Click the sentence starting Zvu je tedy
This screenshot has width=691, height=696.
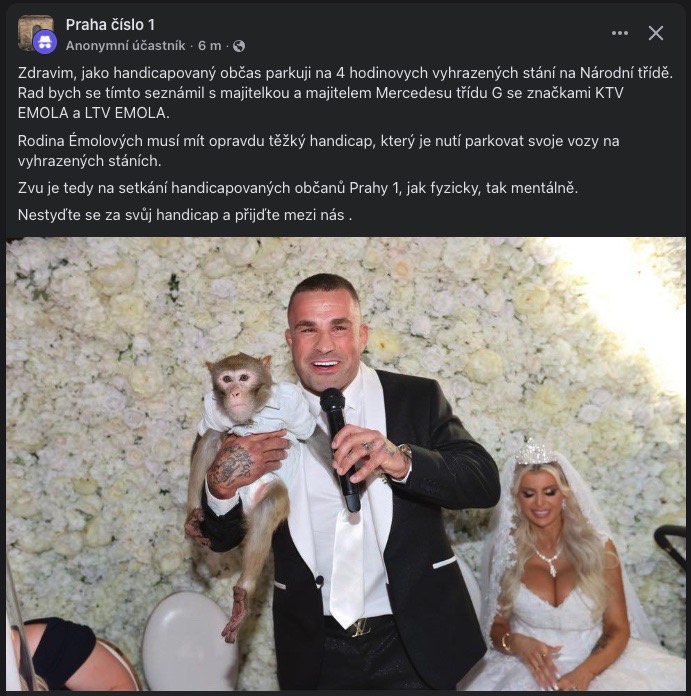pyautogui.click(x=298, y=188)
